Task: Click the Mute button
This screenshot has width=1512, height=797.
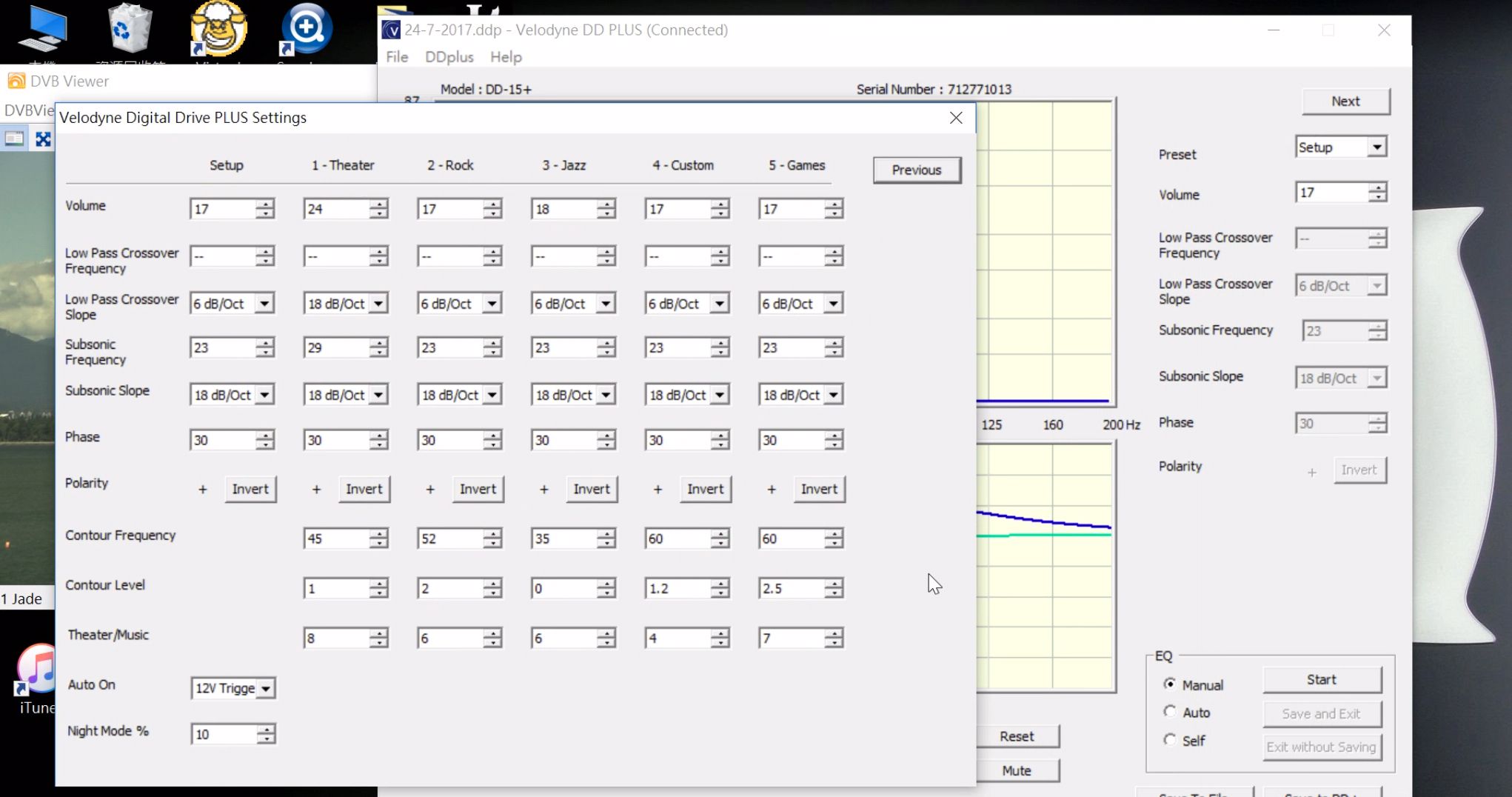Action: pos(1017,770)
